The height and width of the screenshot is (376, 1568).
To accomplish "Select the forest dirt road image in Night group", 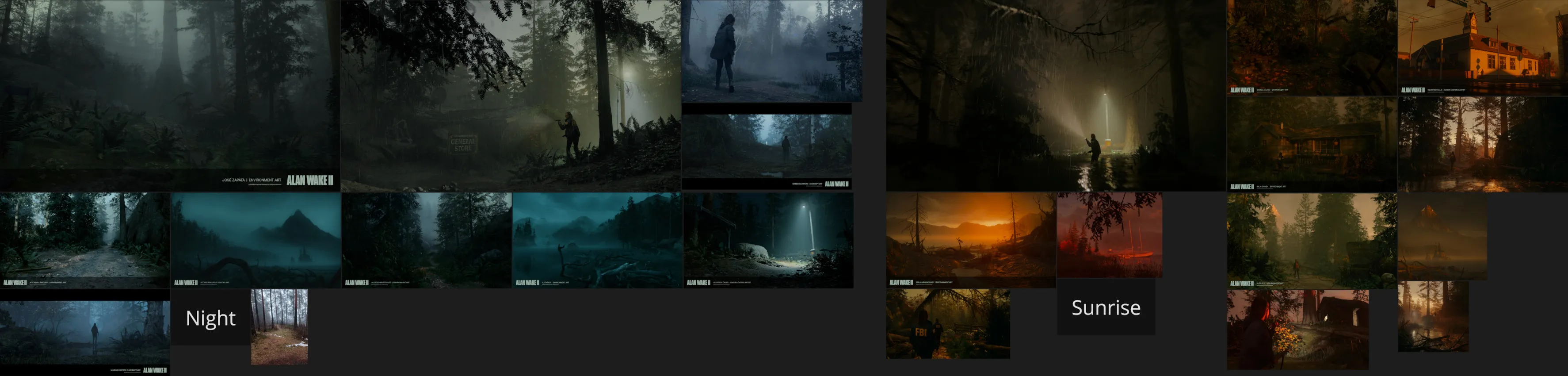I will point(84,240).
